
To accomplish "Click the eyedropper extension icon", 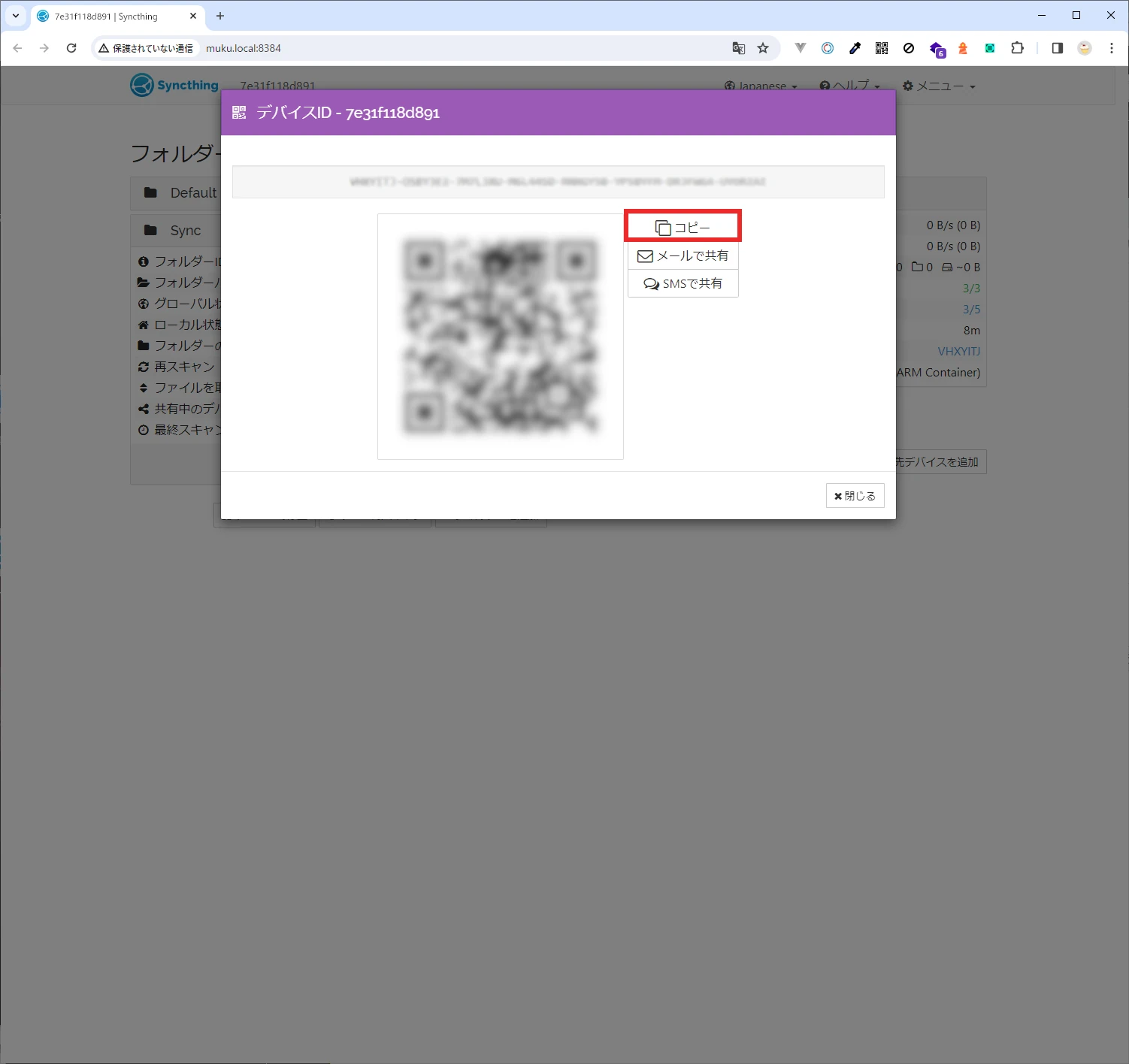I will [855, 48].
